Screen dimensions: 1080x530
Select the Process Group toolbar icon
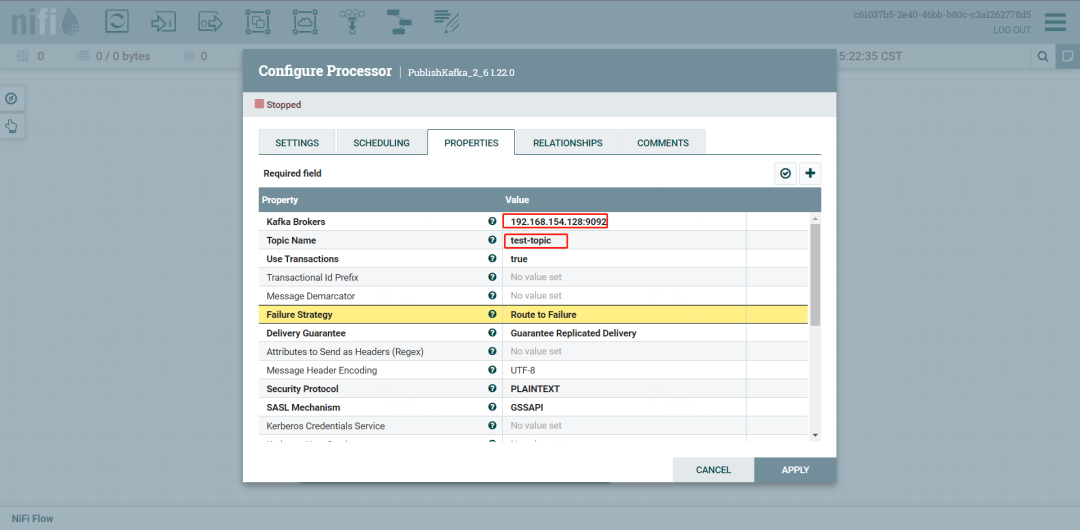point(258,22)
